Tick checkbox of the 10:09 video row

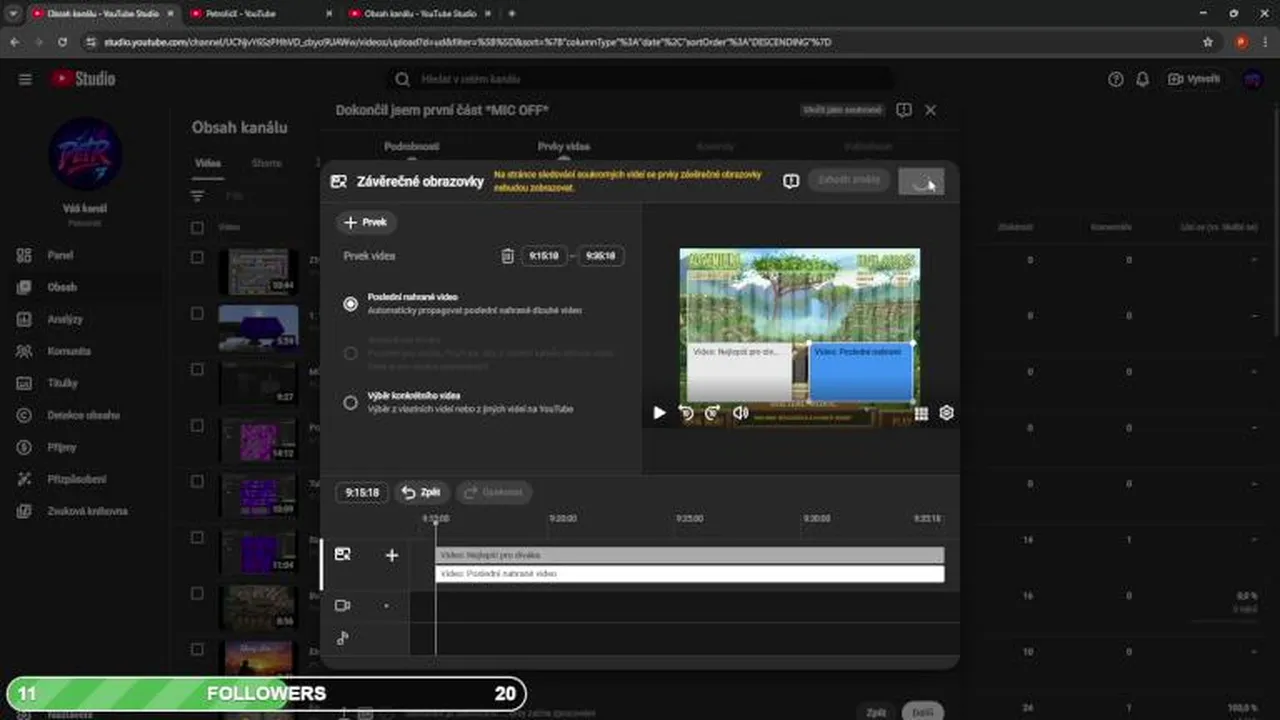coord(197,482)
